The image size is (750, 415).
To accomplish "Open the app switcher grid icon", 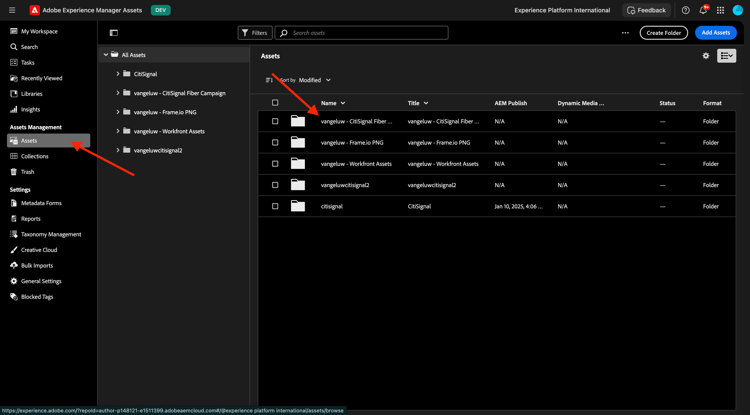I will 720,10.
